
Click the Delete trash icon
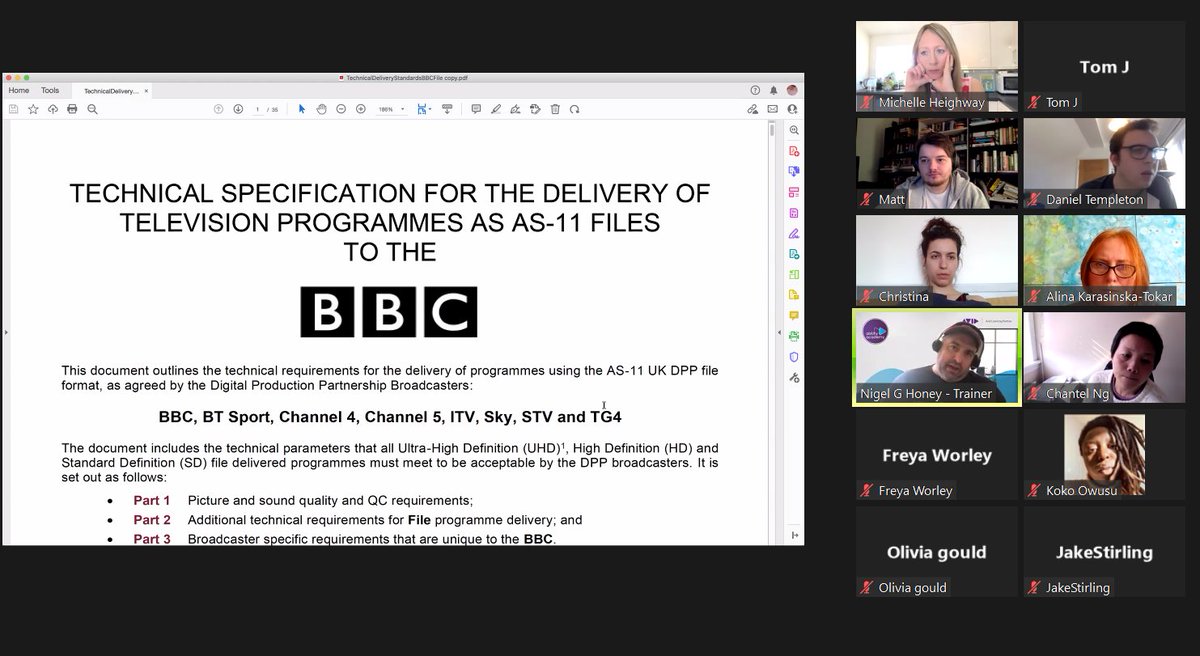point(555,109)
